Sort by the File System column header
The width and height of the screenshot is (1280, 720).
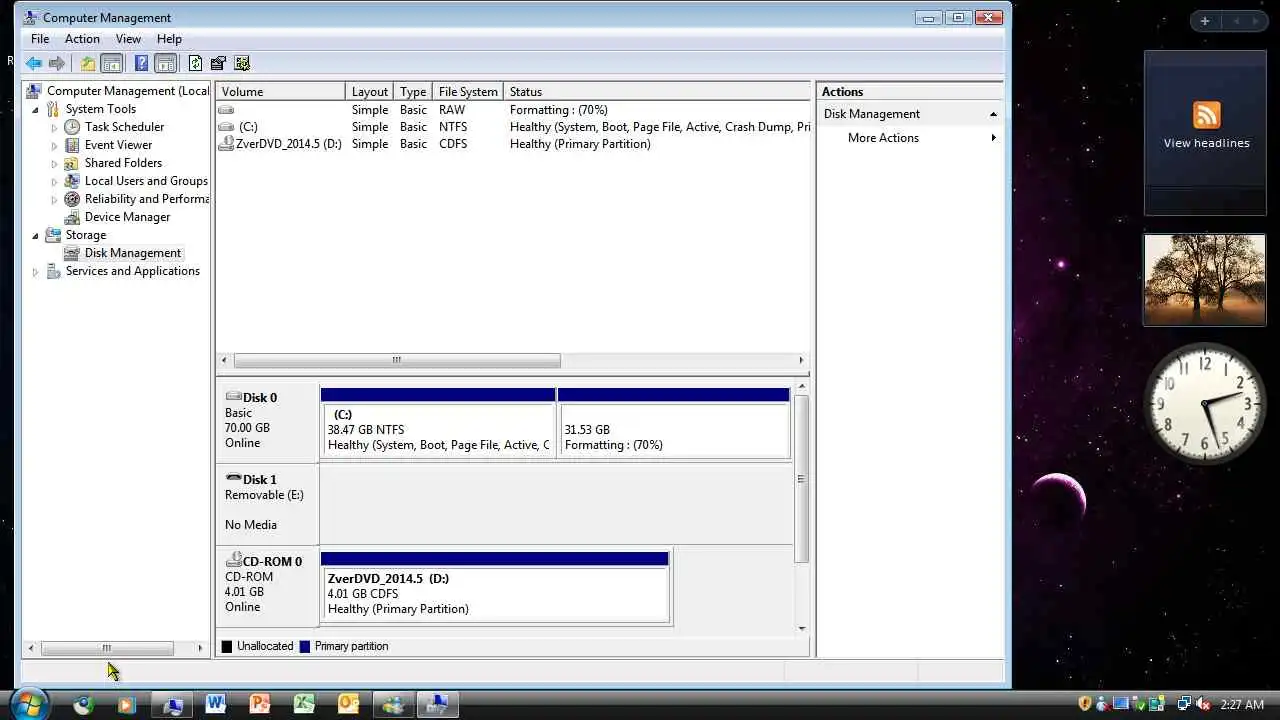pyautogui.click(x=468, y=91)
